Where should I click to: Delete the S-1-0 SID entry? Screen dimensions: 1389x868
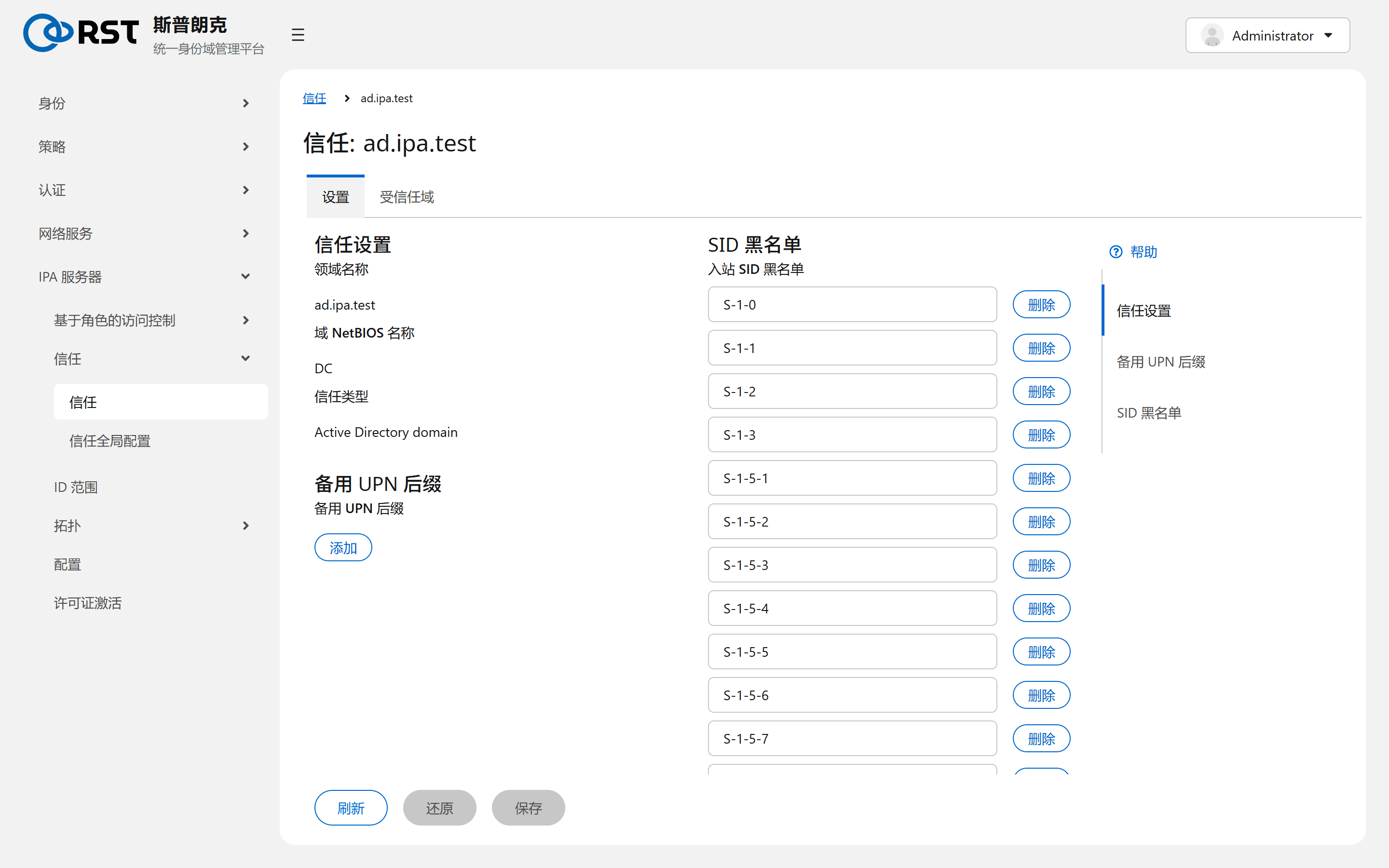pos(1041,304)
